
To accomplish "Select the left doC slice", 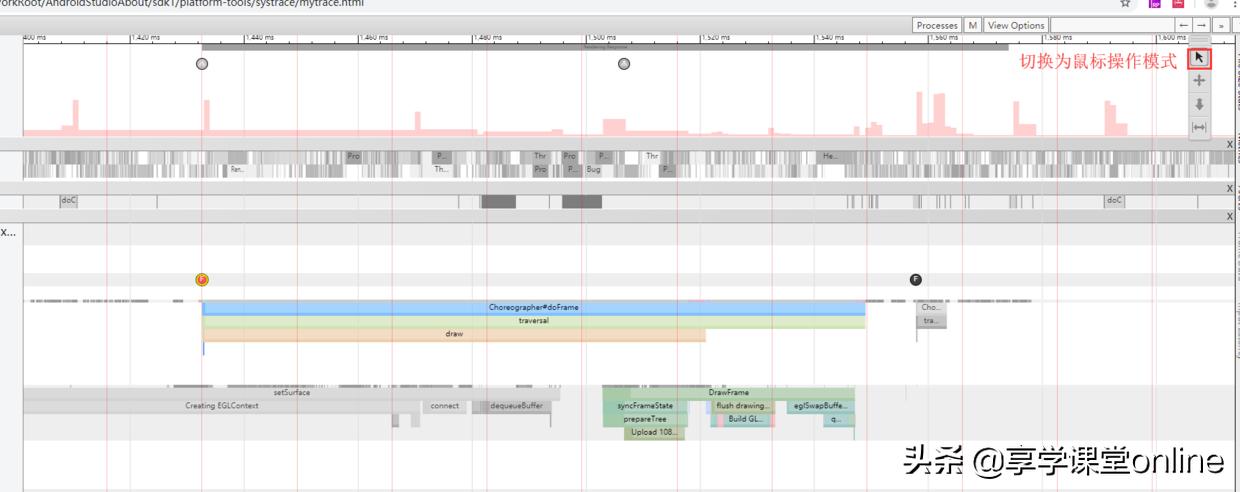I will (68, 201).
